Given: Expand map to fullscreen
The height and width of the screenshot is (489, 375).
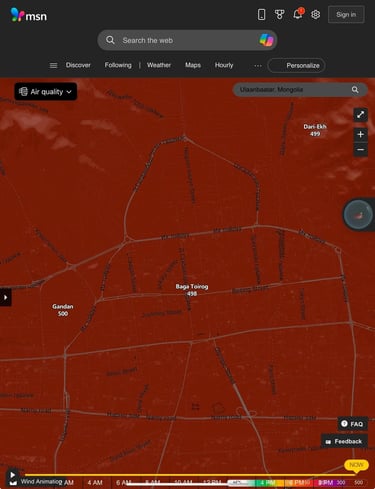Looking at the screenshot, I should [x=360, y=115].
